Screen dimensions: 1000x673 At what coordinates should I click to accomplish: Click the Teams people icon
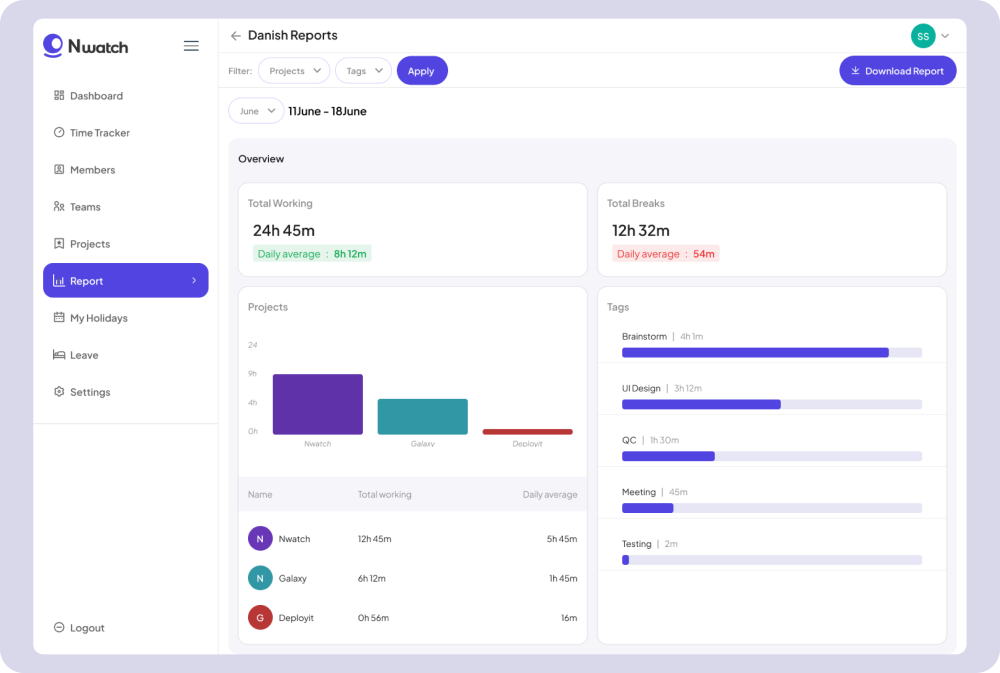[x=59, y=207]
